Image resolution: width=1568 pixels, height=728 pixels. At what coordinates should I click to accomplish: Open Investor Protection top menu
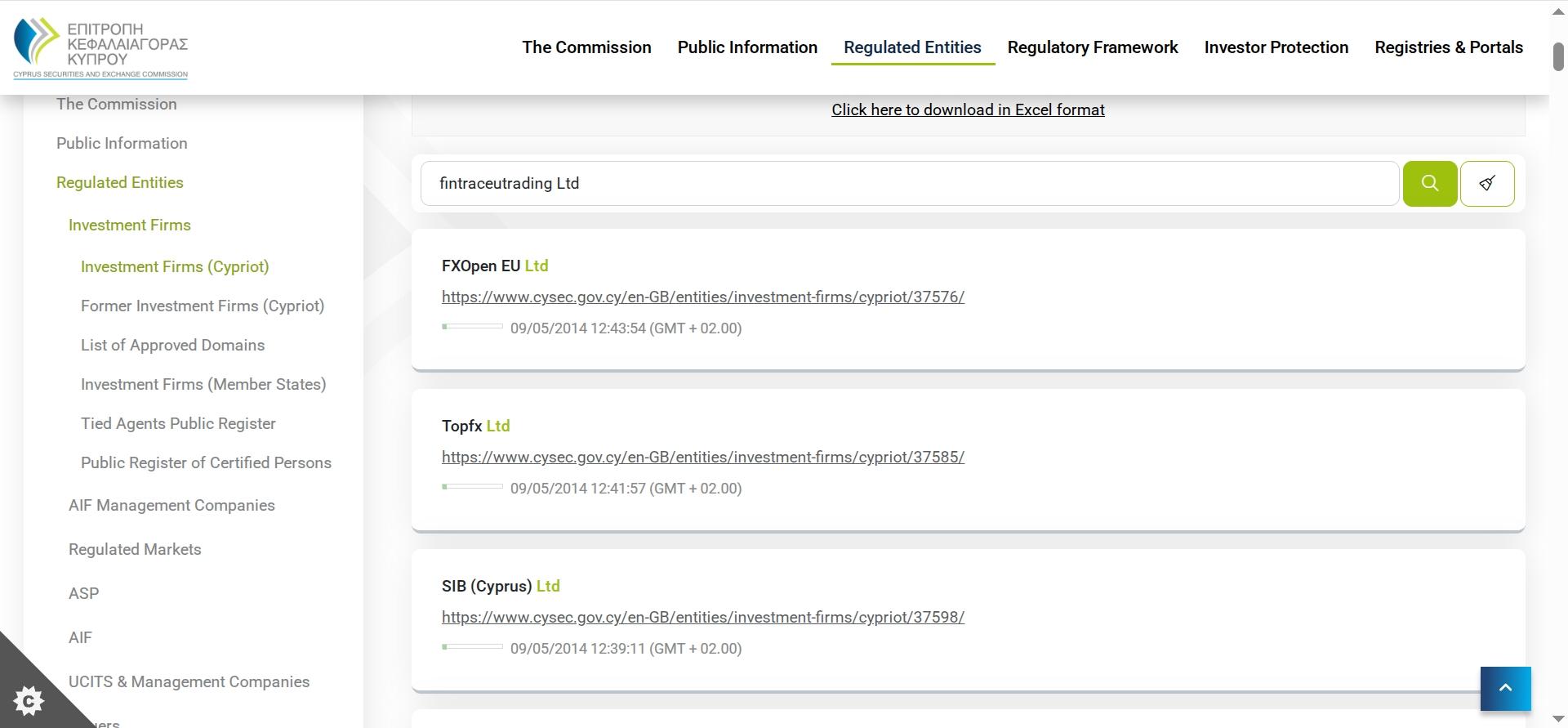[1276, 47]
